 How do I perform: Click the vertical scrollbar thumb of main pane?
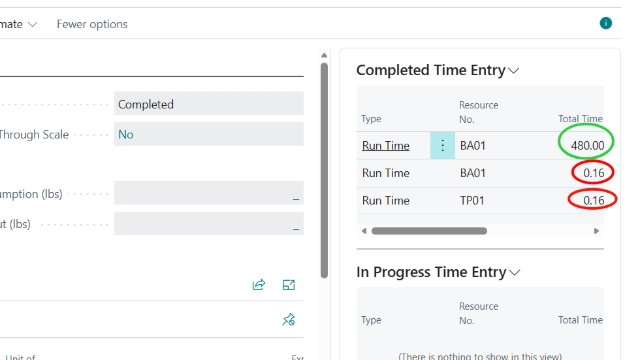[x=324, y=170]
